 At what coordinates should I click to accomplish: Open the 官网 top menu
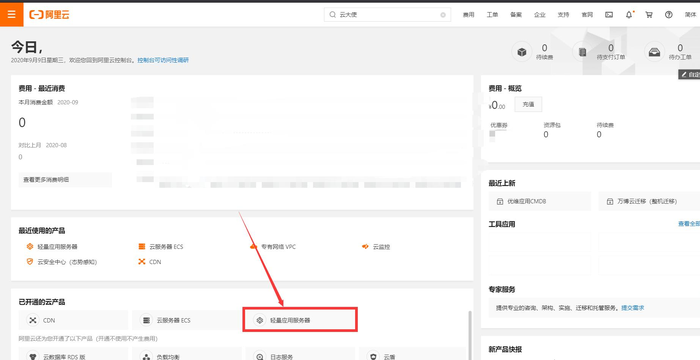(x=587, y=15)
